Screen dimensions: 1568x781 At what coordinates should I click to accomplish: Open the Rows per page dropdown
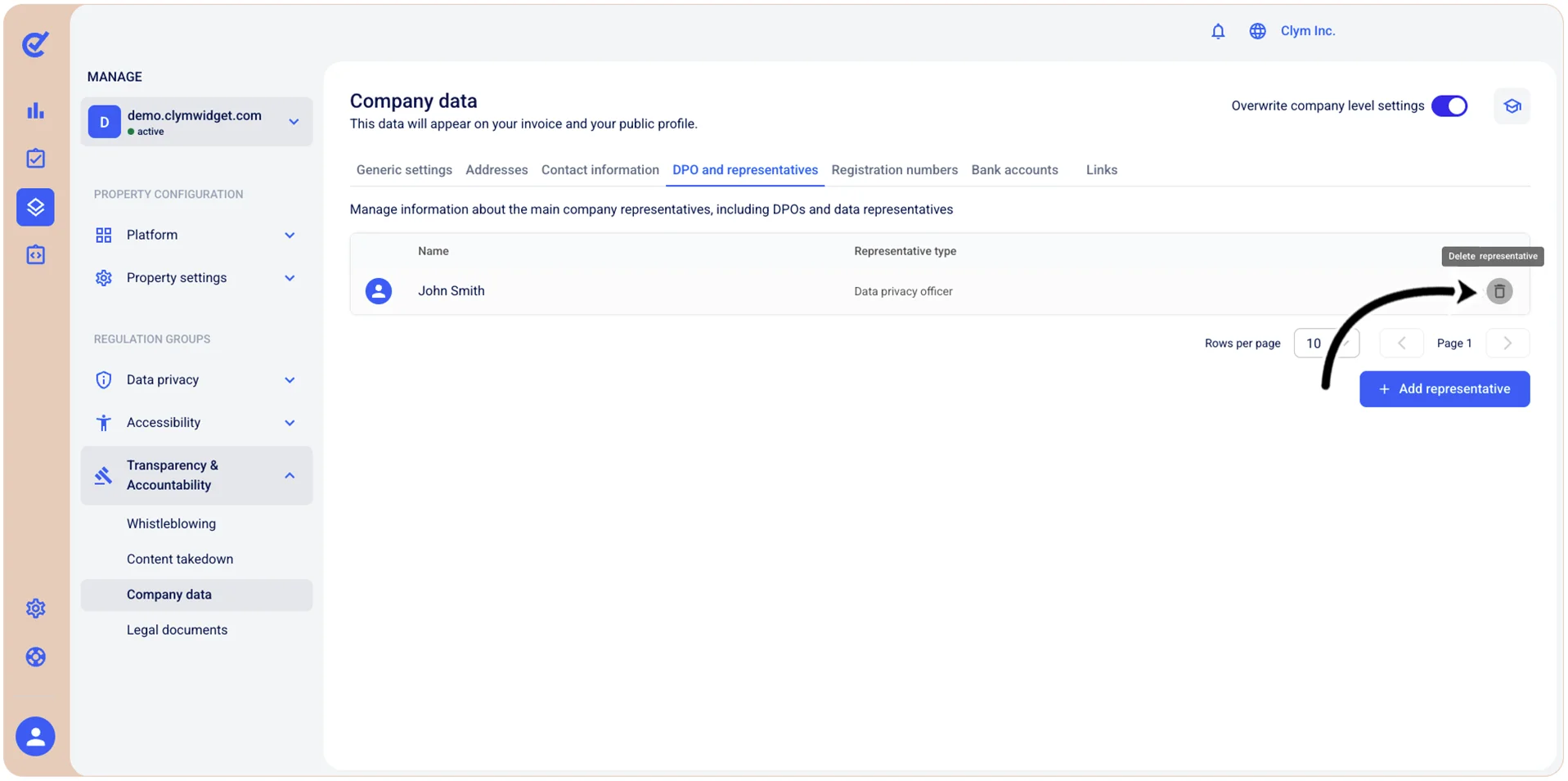coord(1326,343)
